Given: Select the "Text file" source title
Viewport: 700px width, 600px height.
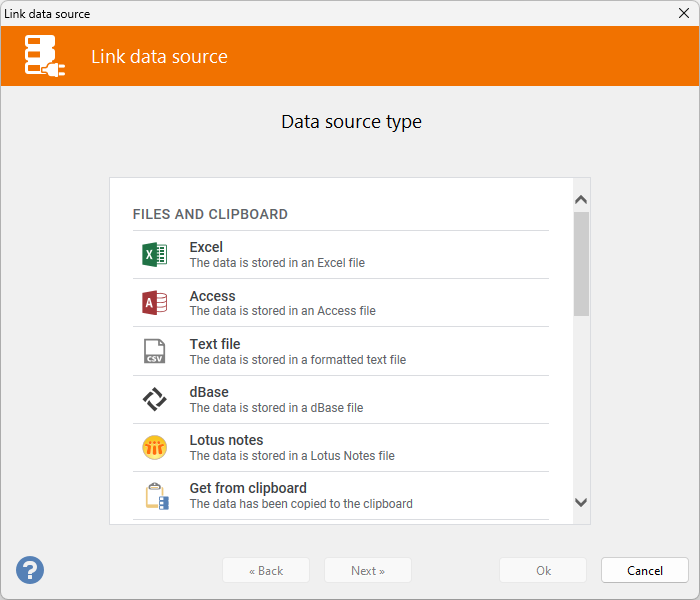Looking at the screenshot, I should click(x=215, y=344).
